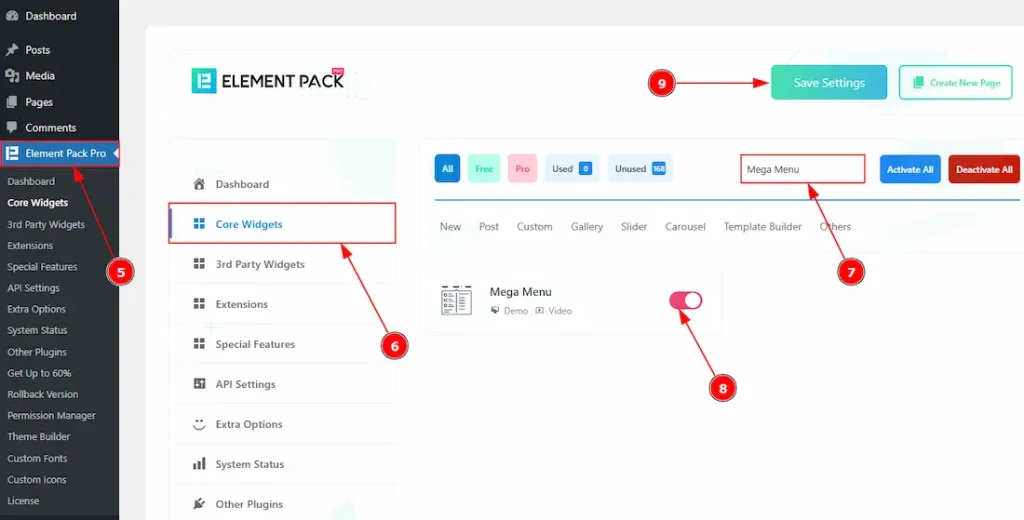Collapse the Element Pack Pro sidebar menu
The image size is (1024, 520).
point(116,153)
